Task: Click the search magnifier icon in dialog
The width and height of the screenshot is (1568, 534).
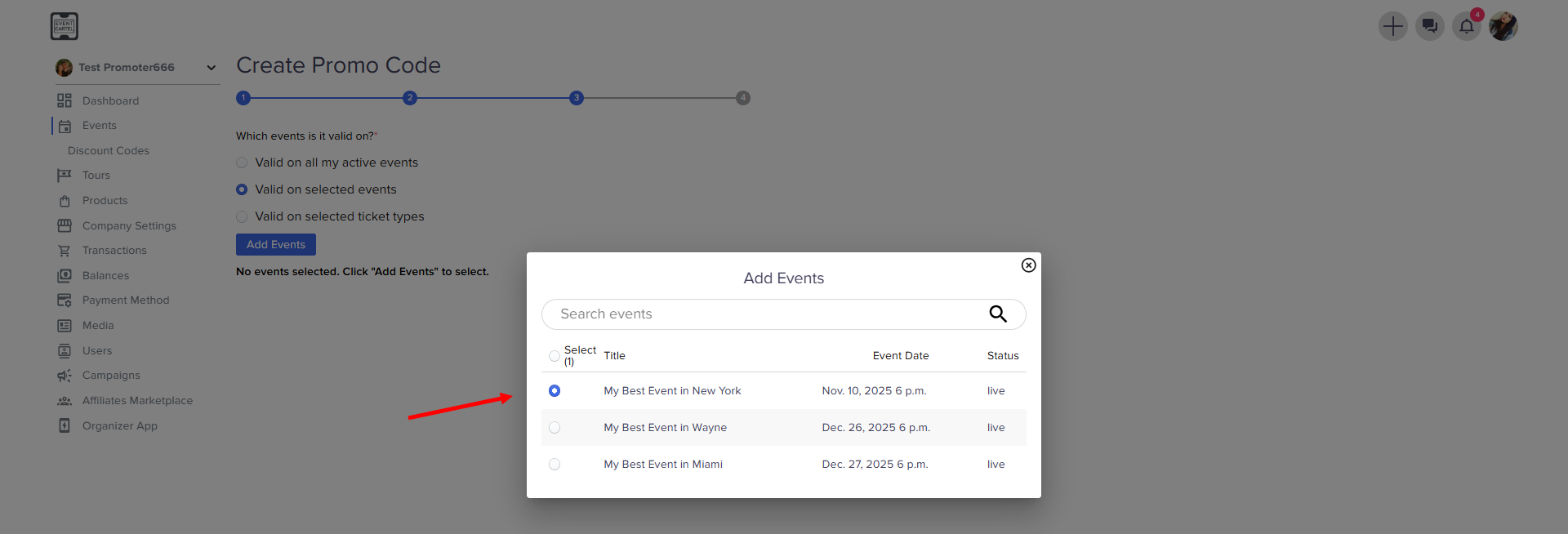Action: pos(997,314)
